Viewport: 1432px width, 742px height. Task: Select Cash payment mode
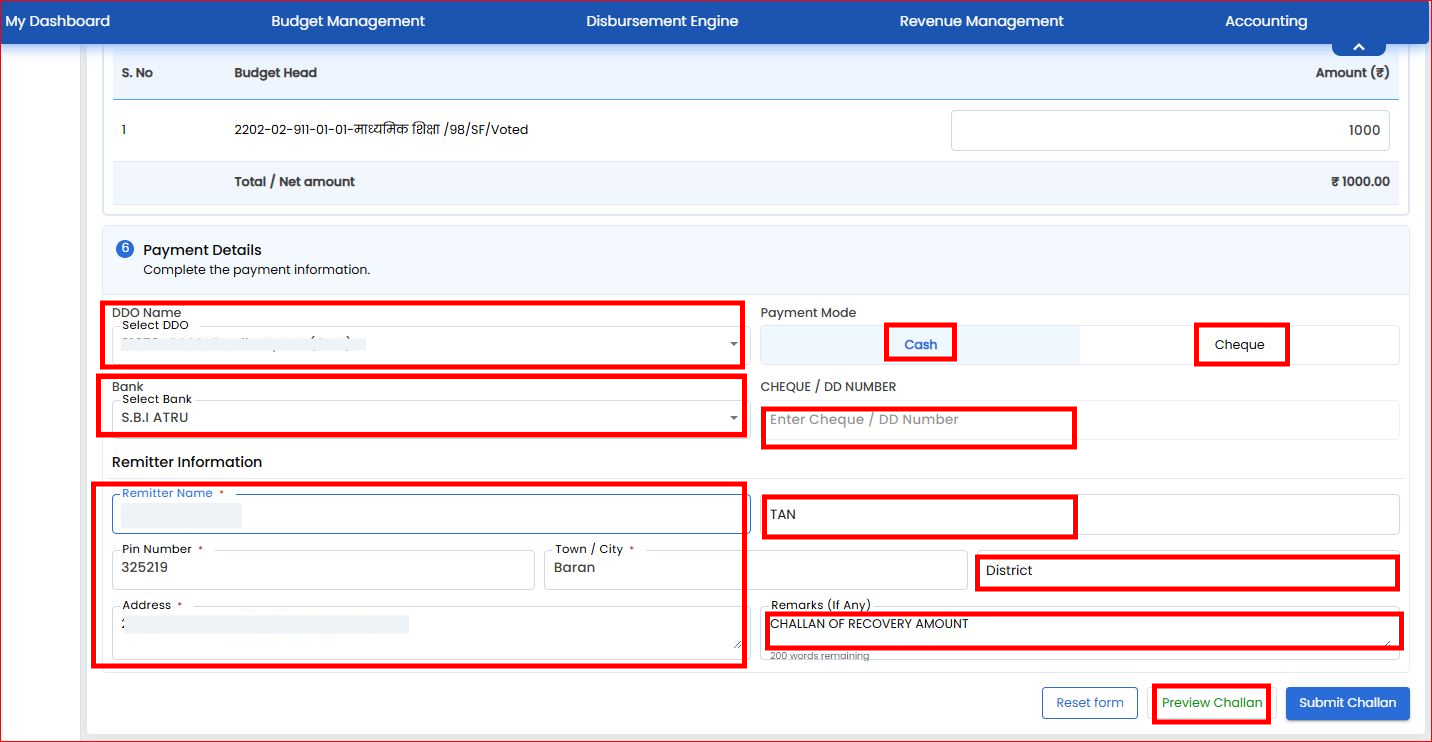coord(920,345)
